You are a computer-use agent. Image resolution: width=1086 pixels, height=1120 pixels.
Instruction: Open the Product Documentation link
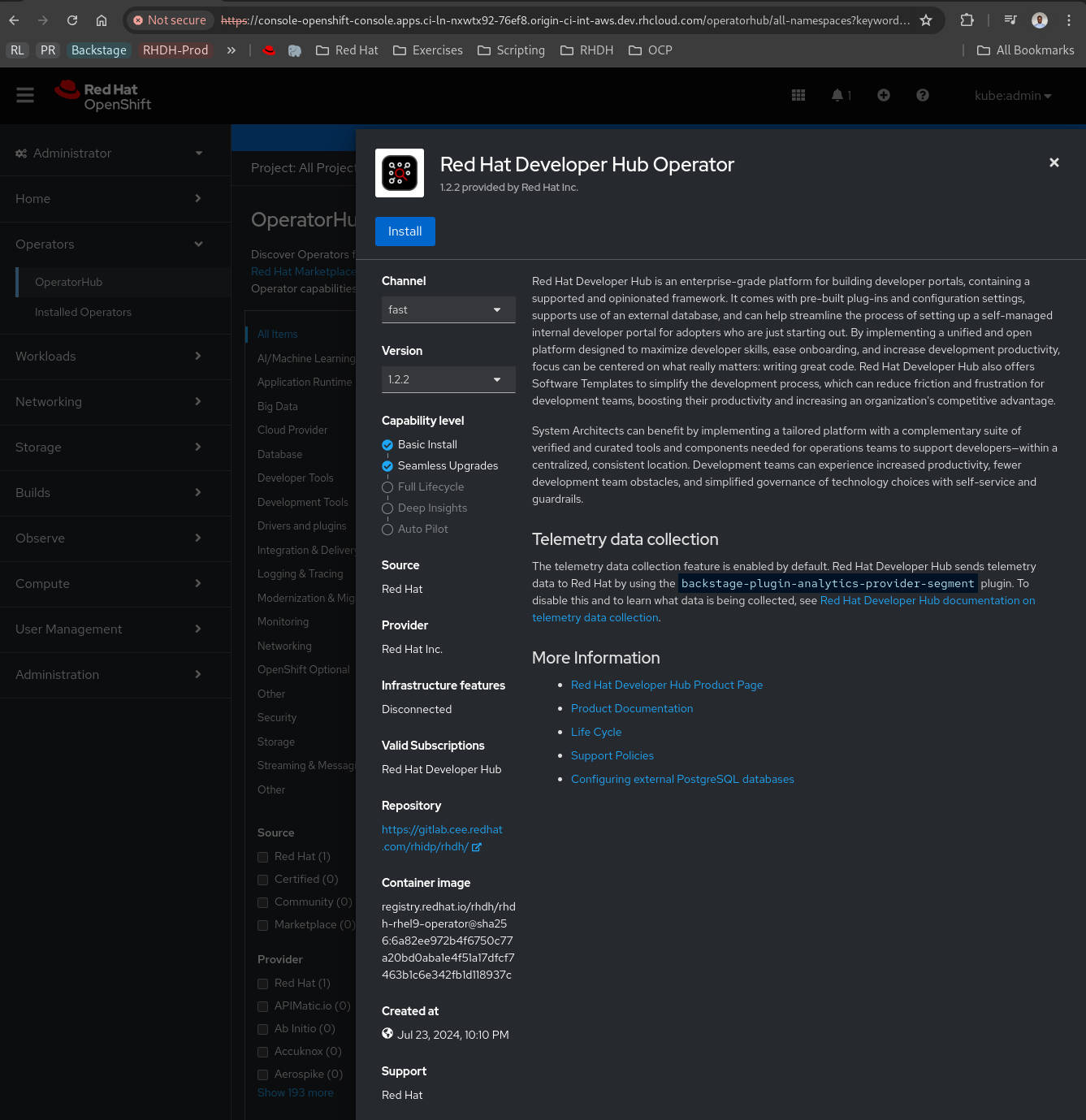632,709
